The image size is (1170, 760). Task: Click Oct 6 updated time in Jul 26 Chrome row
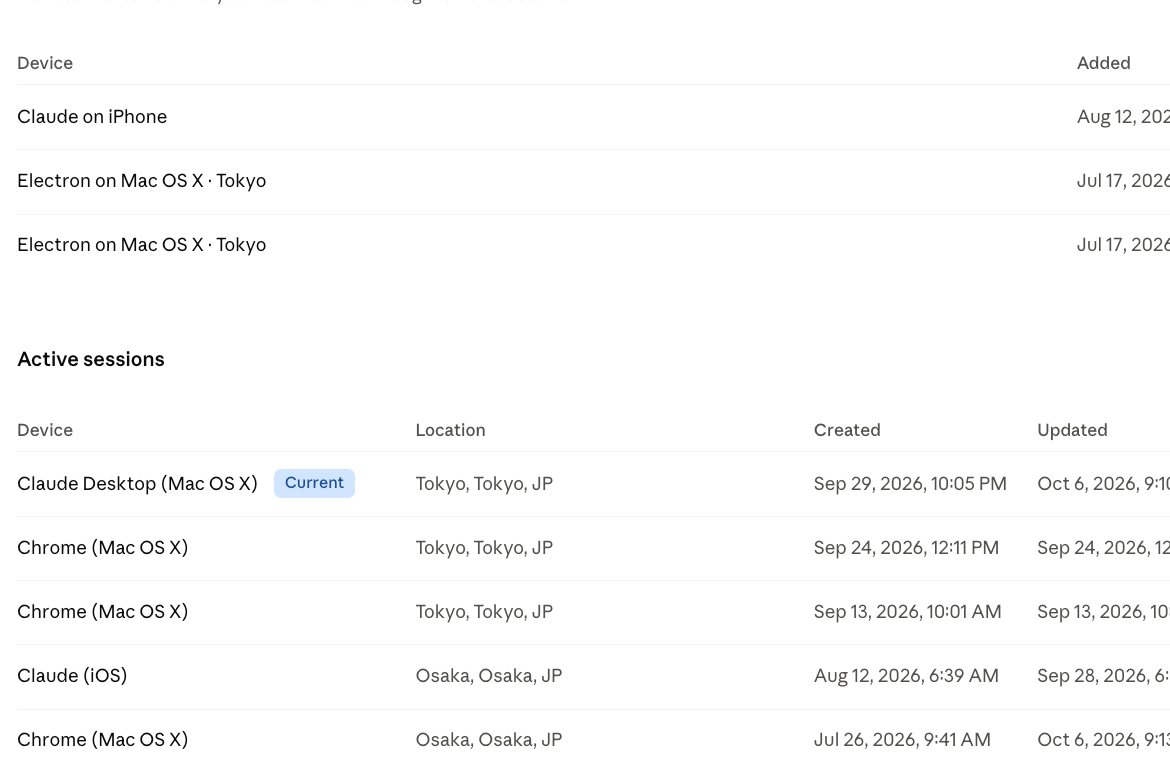(1104, 740)
